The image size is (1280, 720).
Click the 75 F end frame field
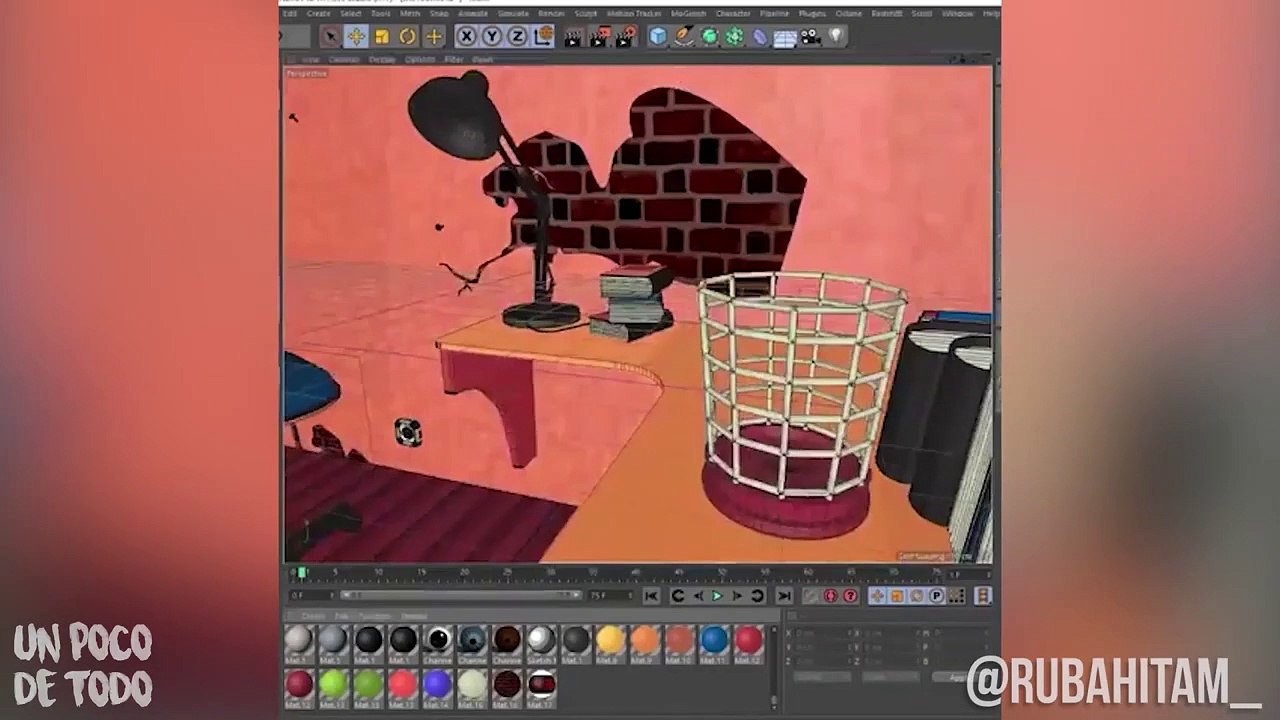click(611, 595)
